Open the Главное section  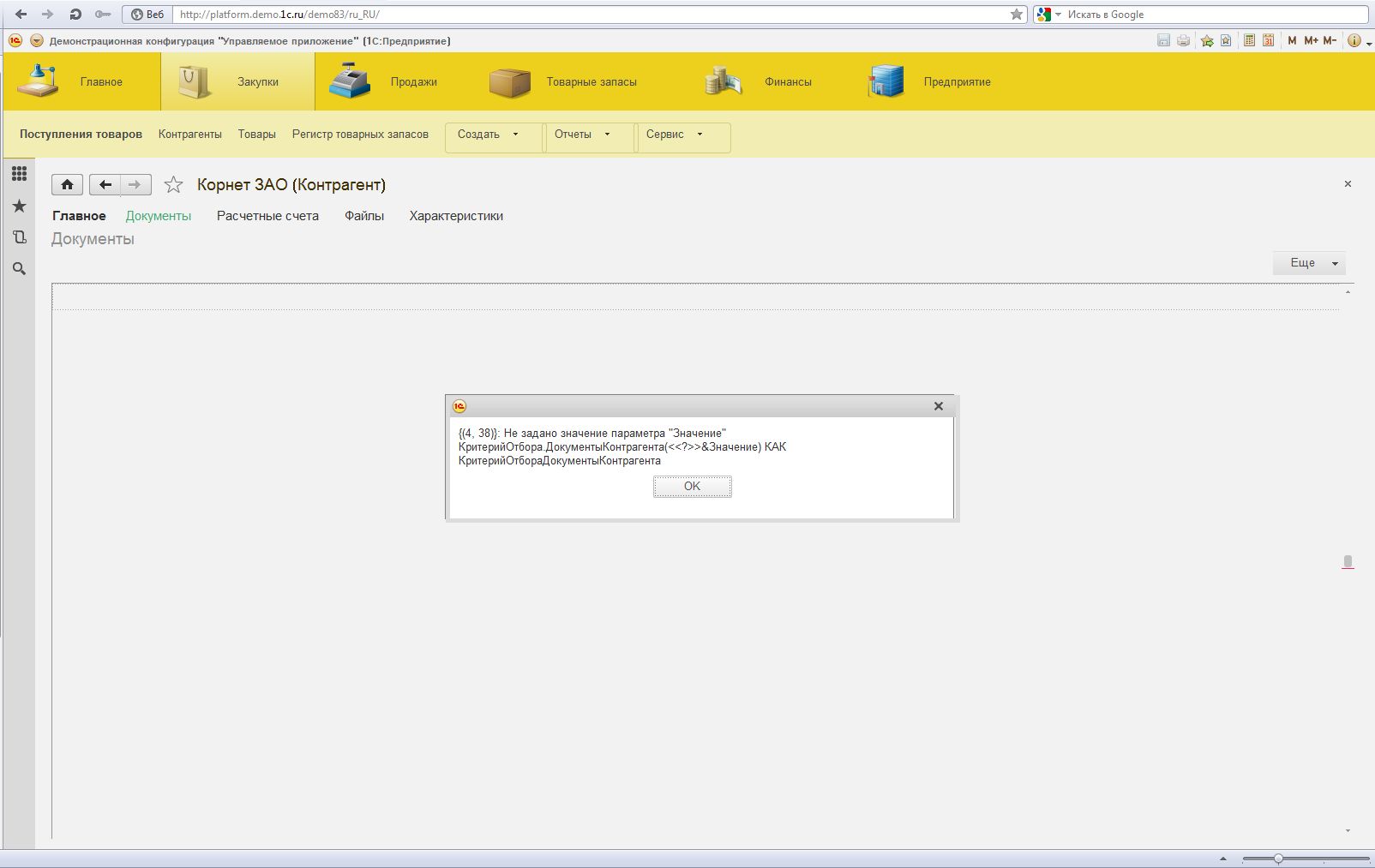(82, 81)
